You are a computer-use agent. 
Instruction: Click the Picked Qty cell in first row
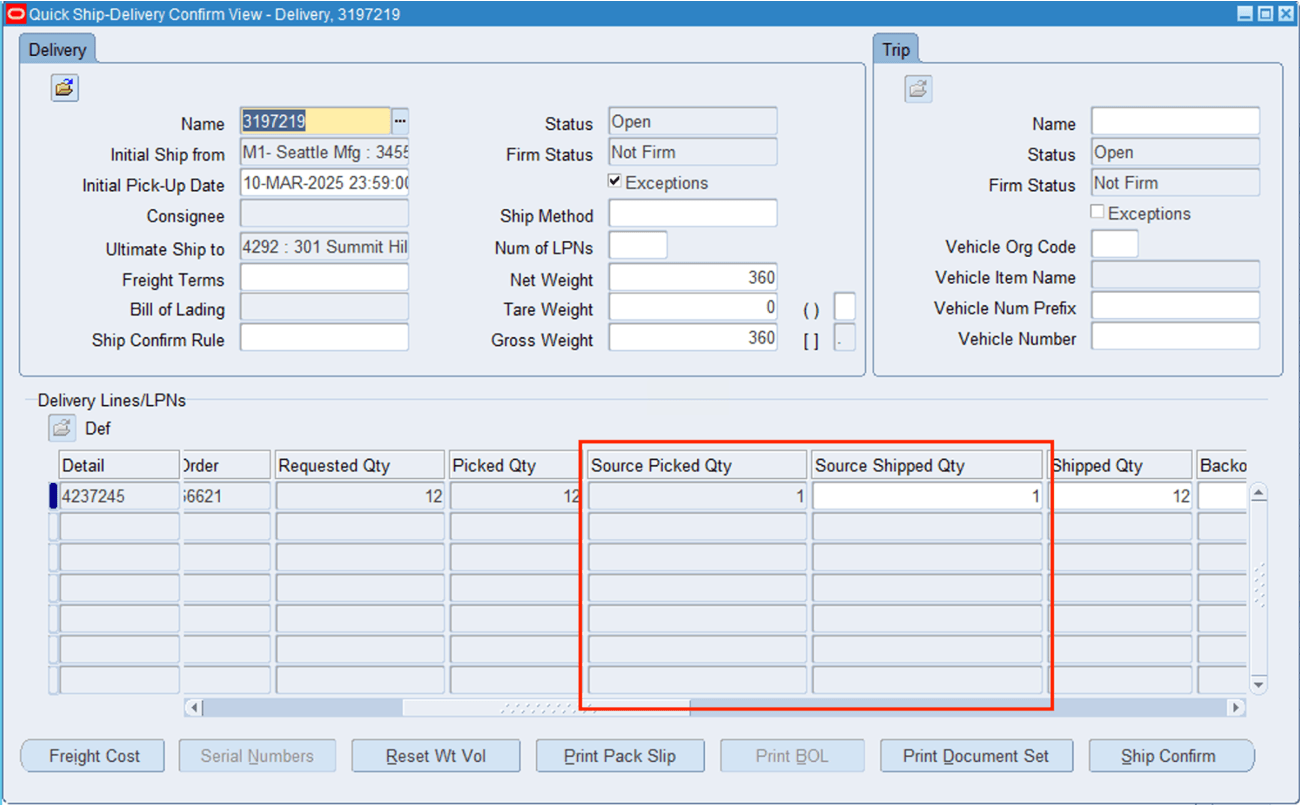(515, 496)
